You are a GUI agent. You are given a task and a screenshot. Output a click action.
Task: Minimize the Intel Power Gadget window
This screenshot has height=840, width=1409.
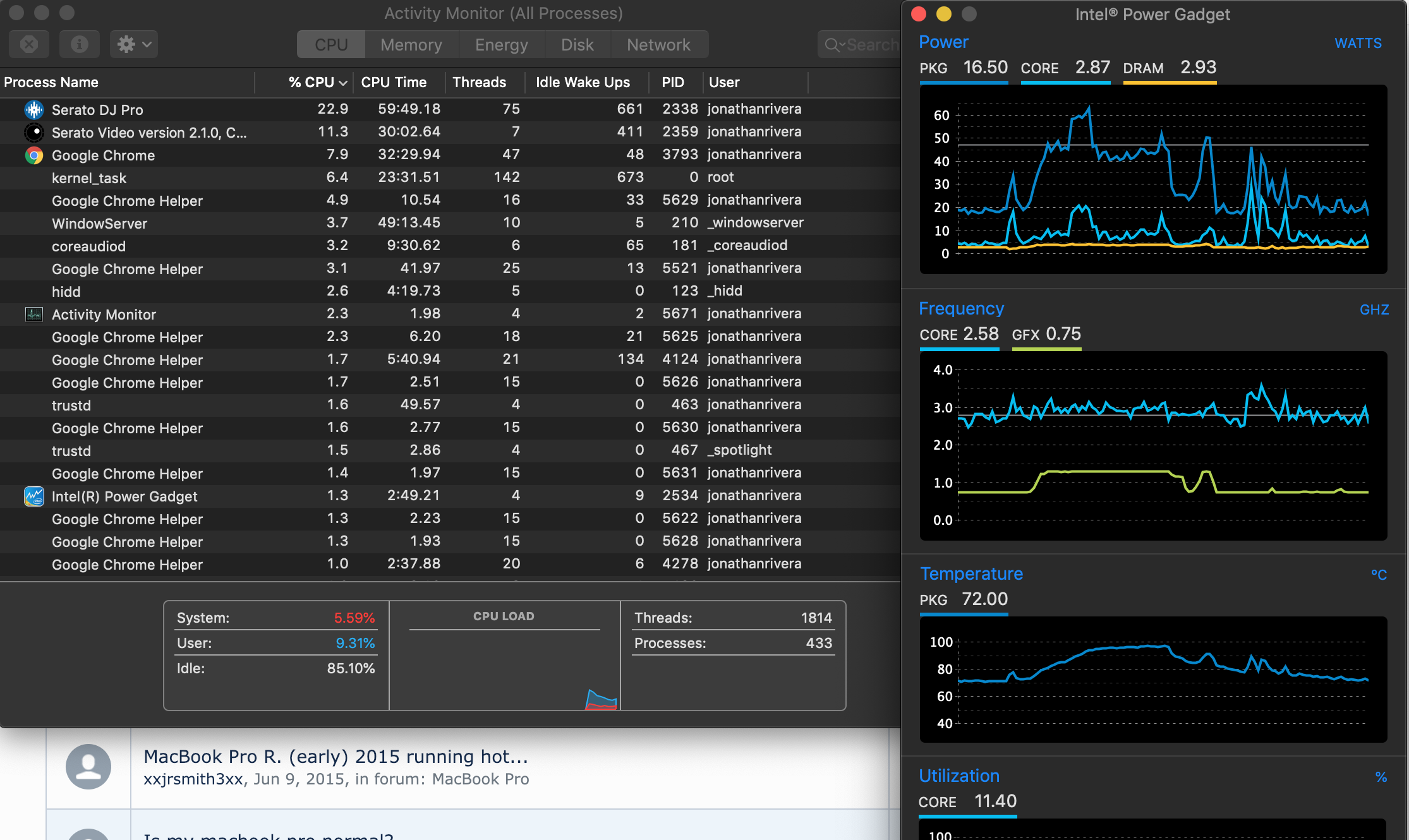(x=944, y=14)
